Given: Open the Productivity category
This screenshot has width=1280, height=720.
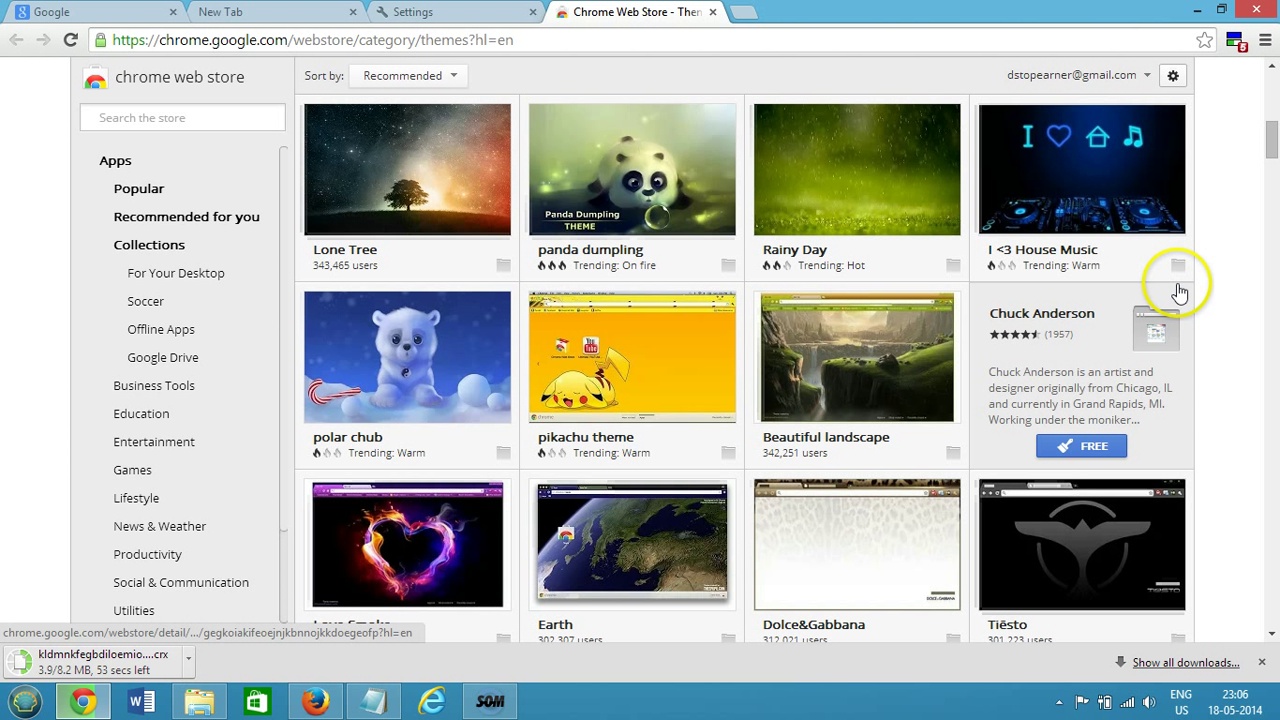Looking at the screenshot, I should tap(147, 554).
